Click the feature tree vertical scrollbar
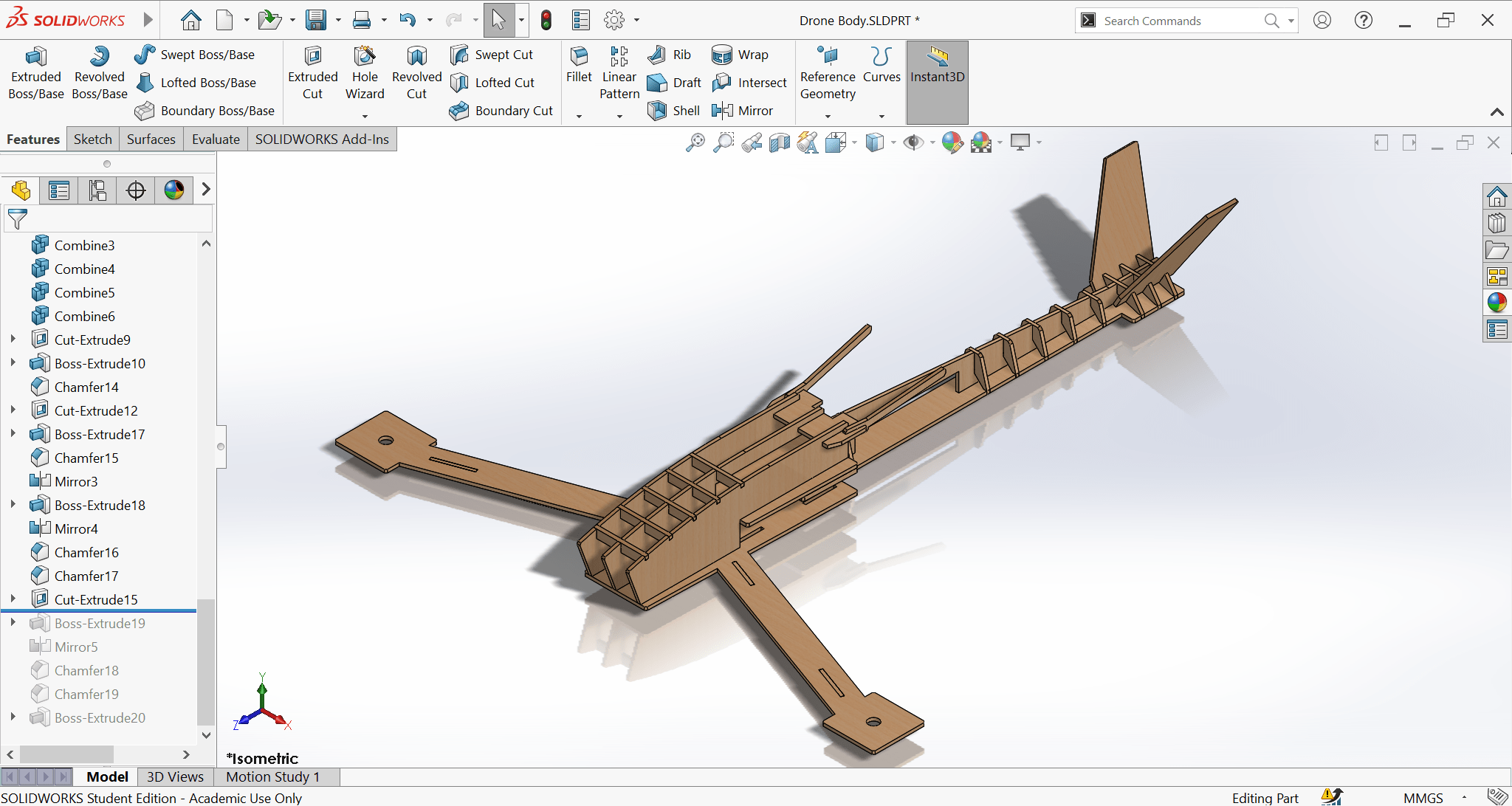 (x=206, y=661)
